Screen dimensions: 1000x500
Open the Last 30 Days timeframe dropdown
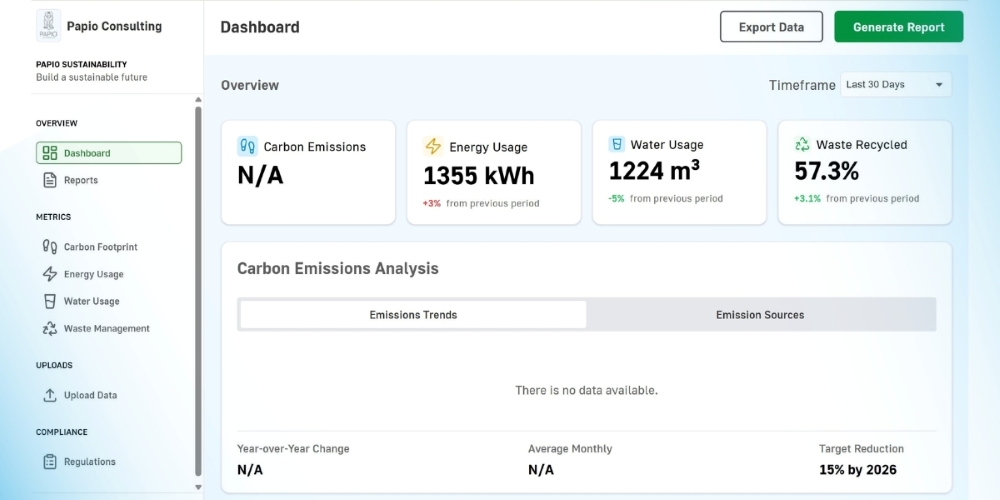[895, 84]
